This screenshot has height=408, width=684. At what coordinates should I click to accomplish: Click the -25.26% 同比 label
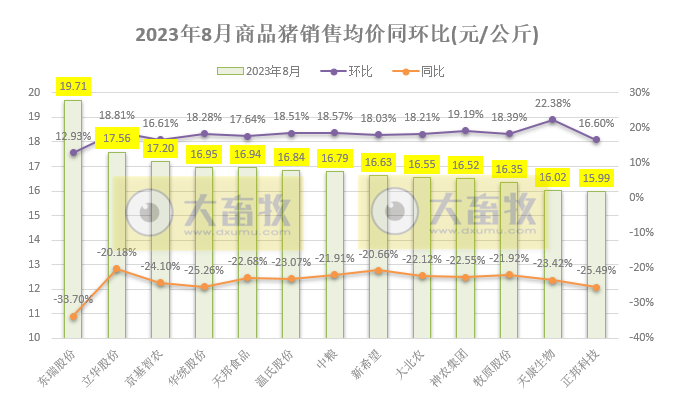(x=204, y=271)
